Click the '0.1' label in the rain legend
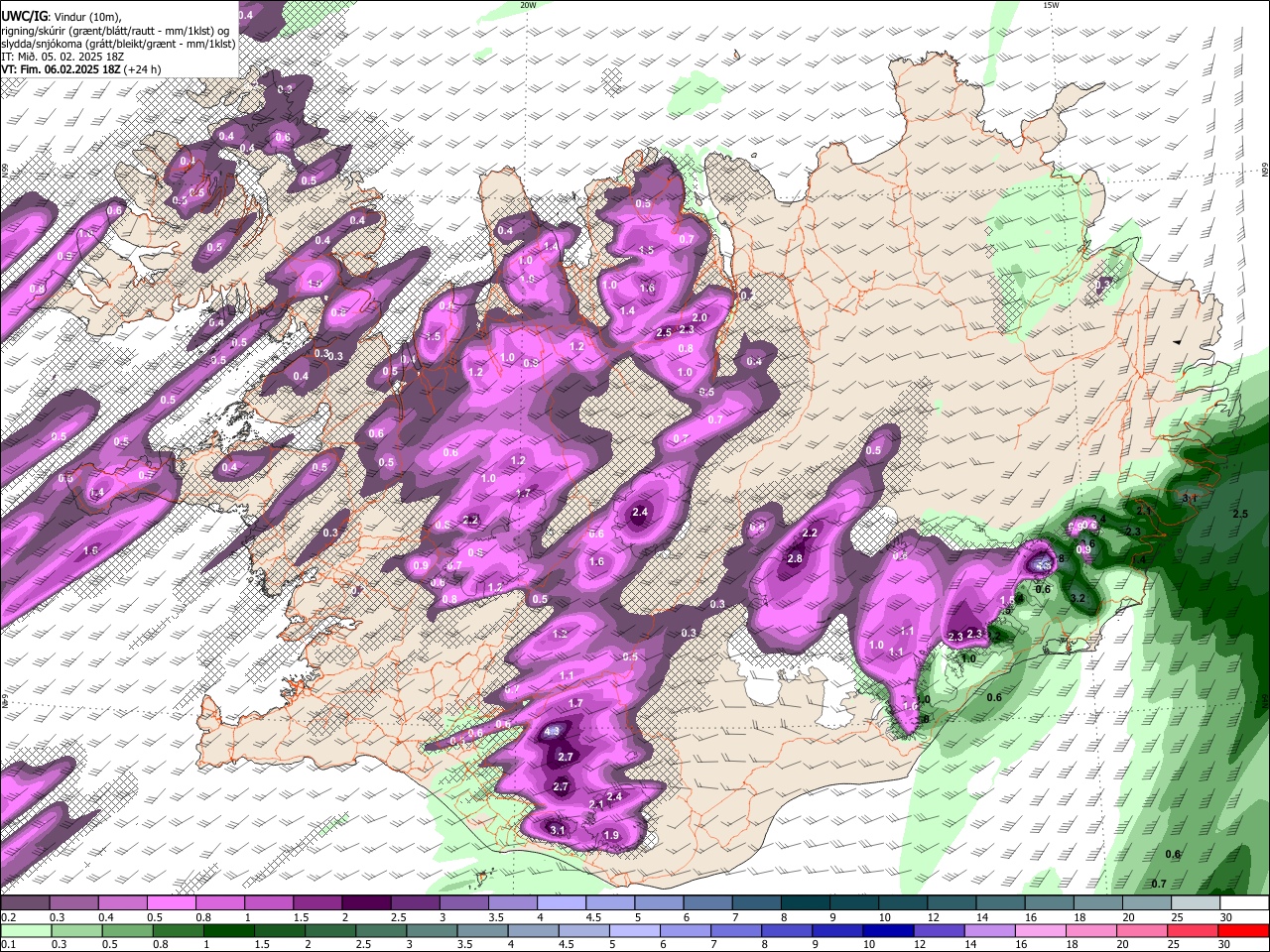This screenshot has width=1270, height=952. point(8,944)
